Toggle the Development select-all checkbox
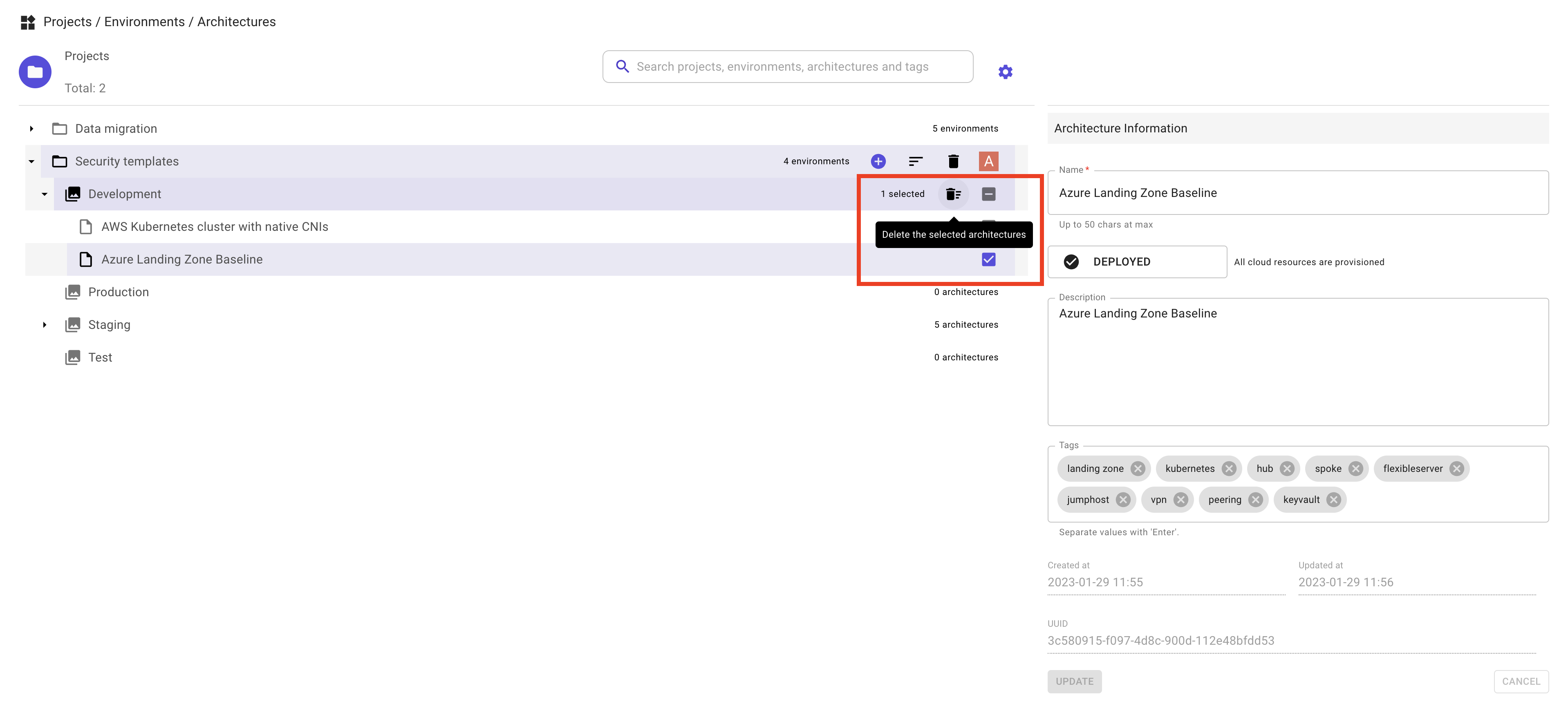The image size is (1568, 706). [988, 194]
